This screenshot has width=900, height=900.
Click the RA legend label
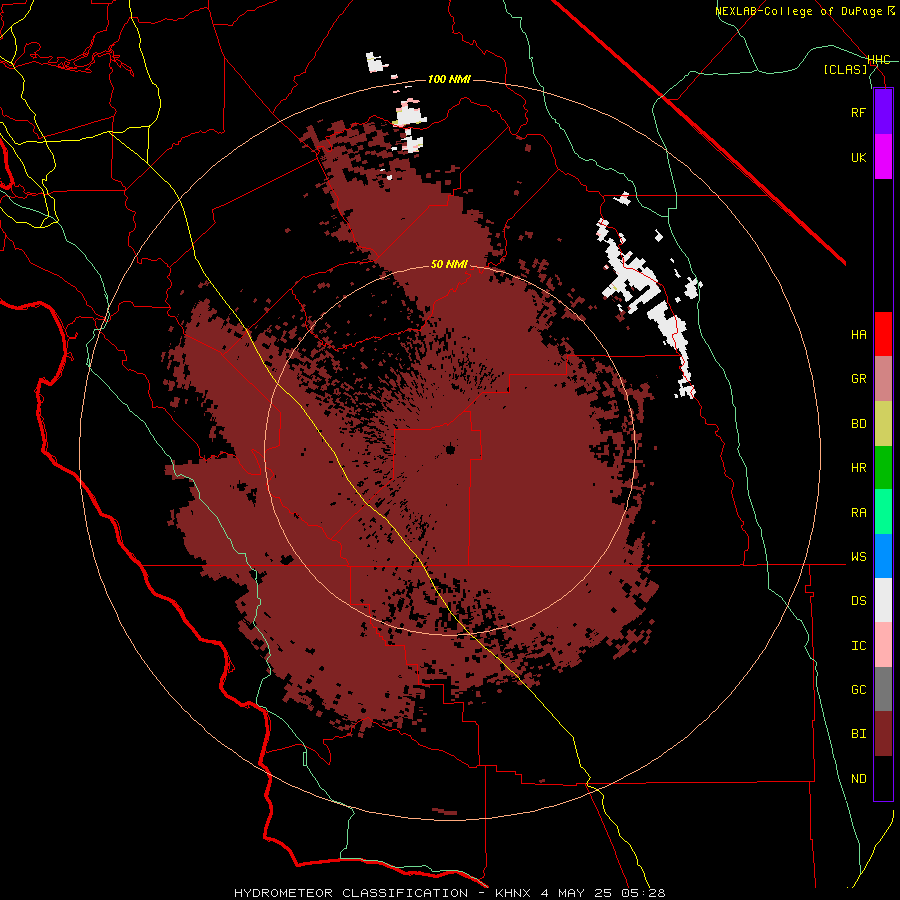point(859,513)
